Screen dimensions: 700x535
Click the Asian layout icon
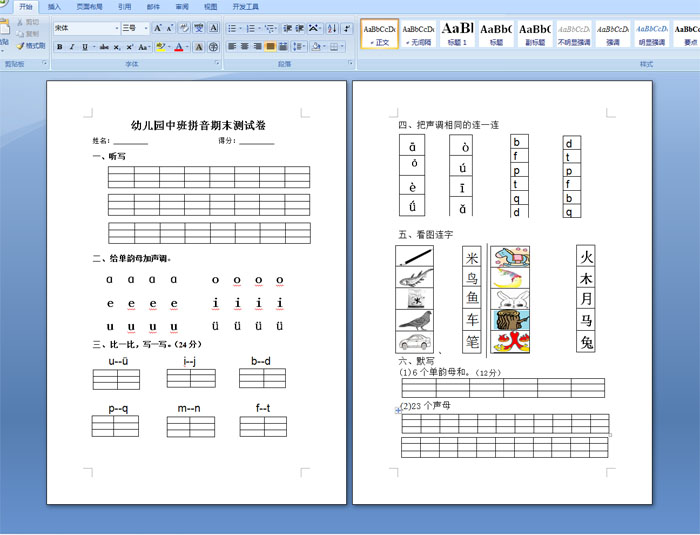click(315, 29)
